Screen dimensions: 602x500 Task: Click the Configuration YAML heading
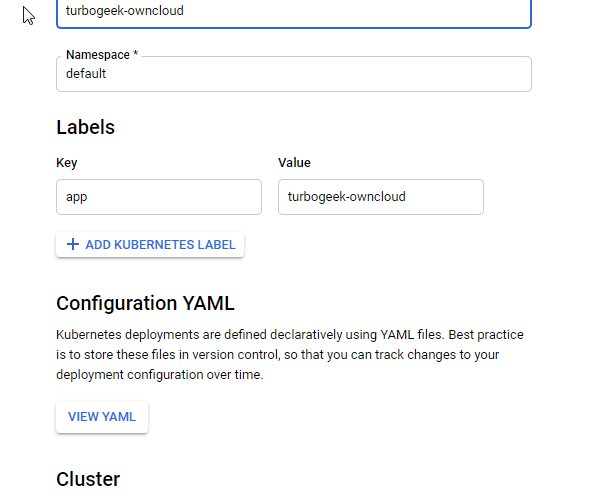145,303
